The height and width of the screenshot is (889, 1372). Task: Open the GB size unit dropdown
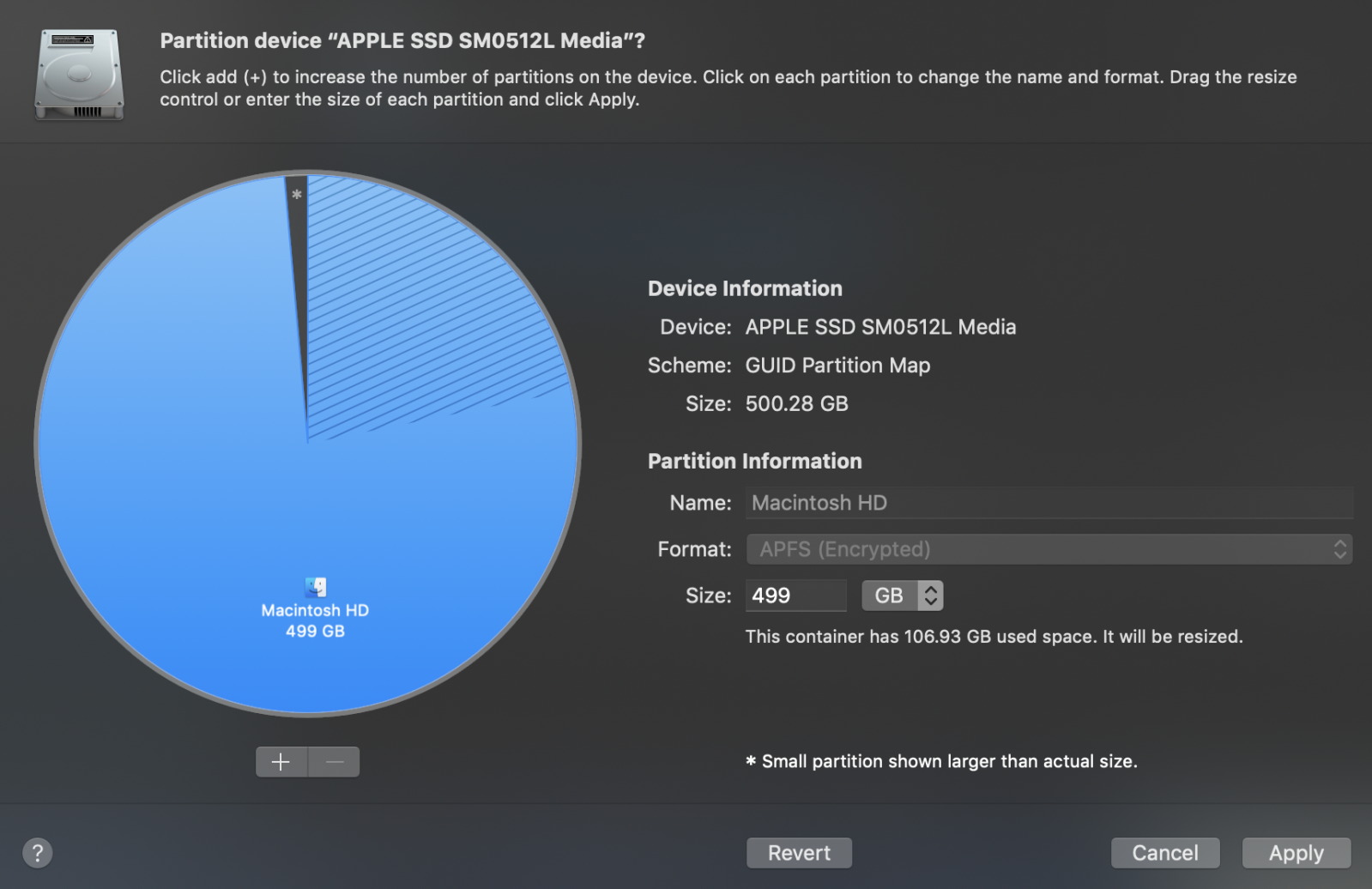tap(902, 596)
